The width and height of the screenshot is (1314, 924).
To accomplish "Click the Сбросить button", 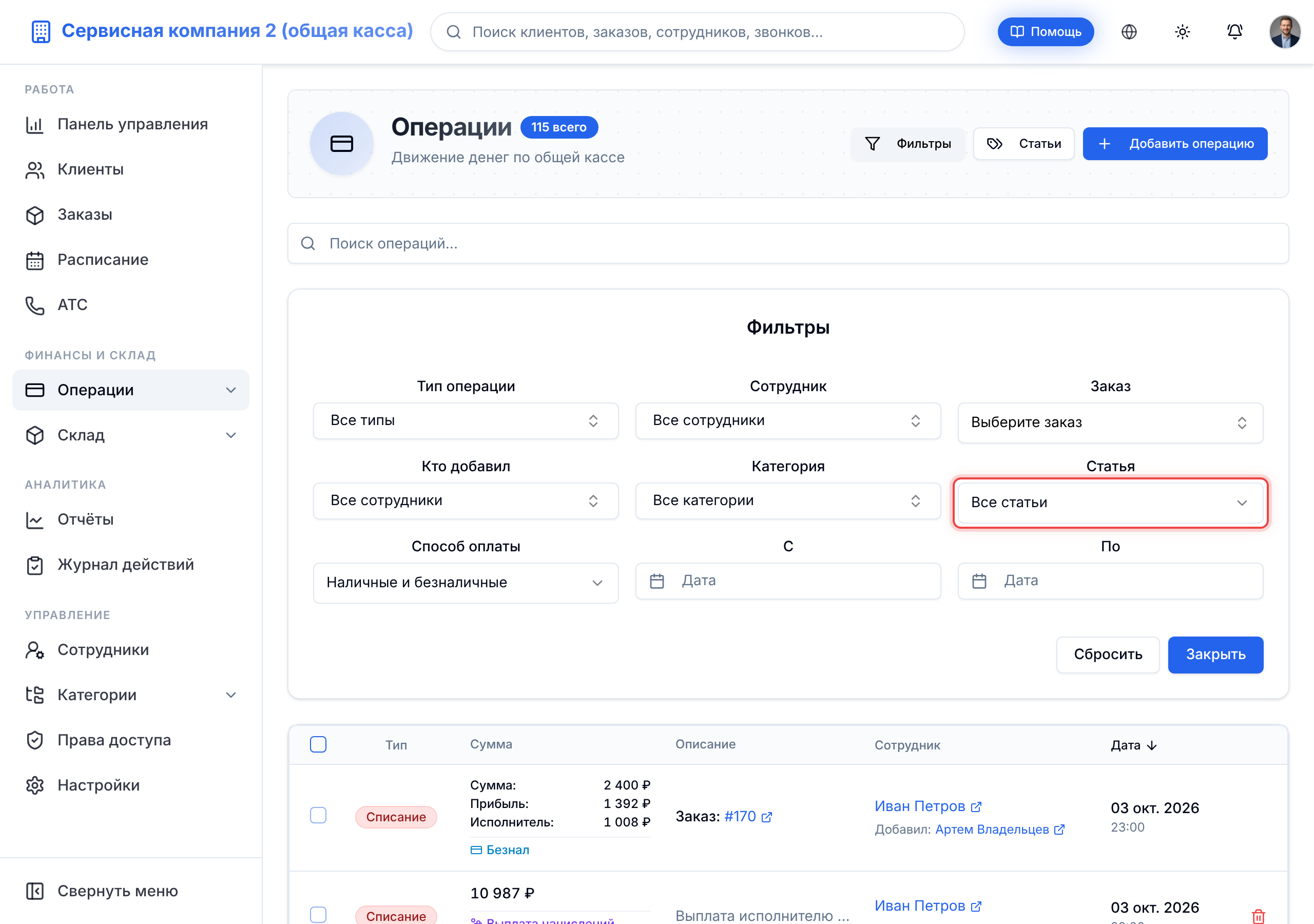I will click(1107, 654).
